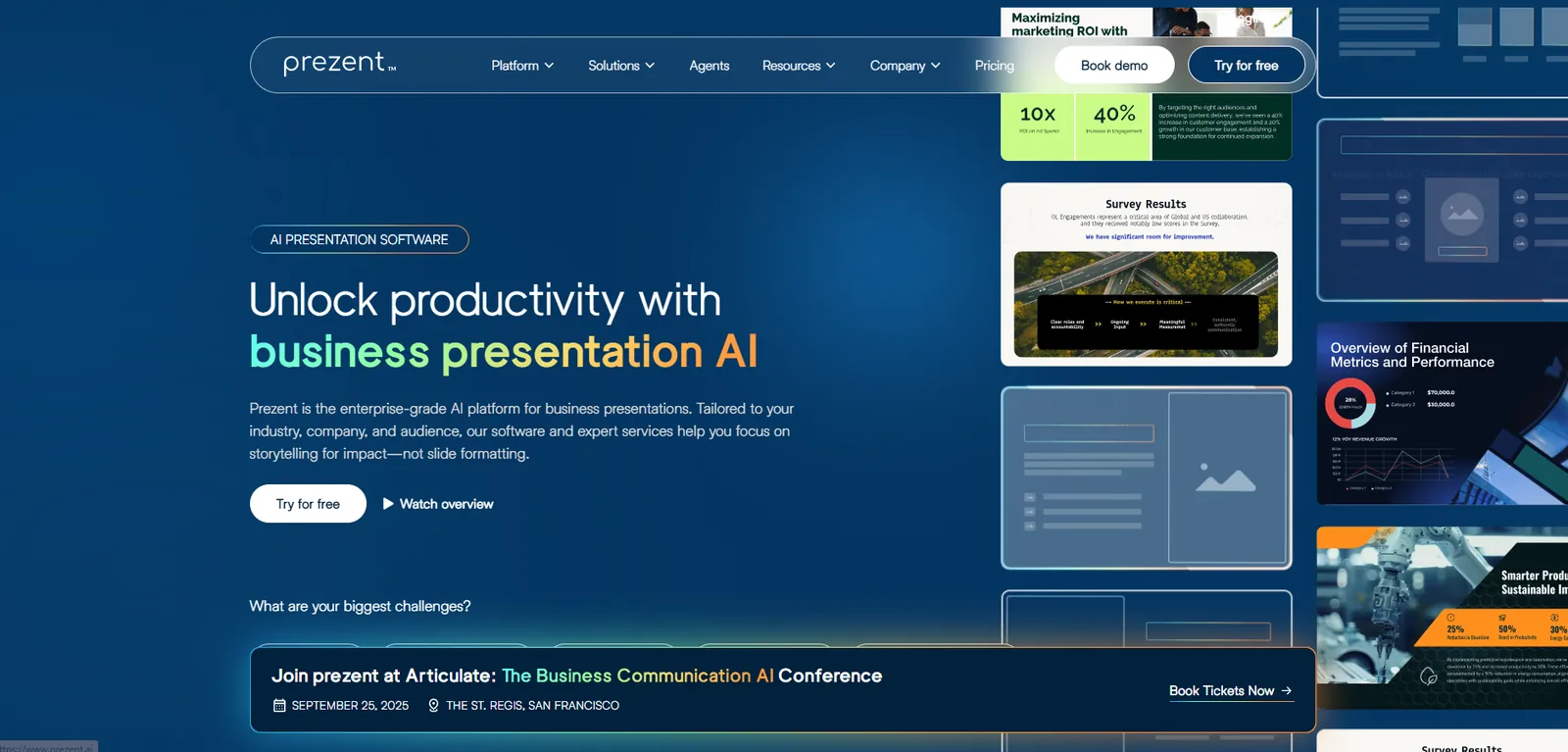
Task: Open the Company dropdown menu
Action: (906, 66)
